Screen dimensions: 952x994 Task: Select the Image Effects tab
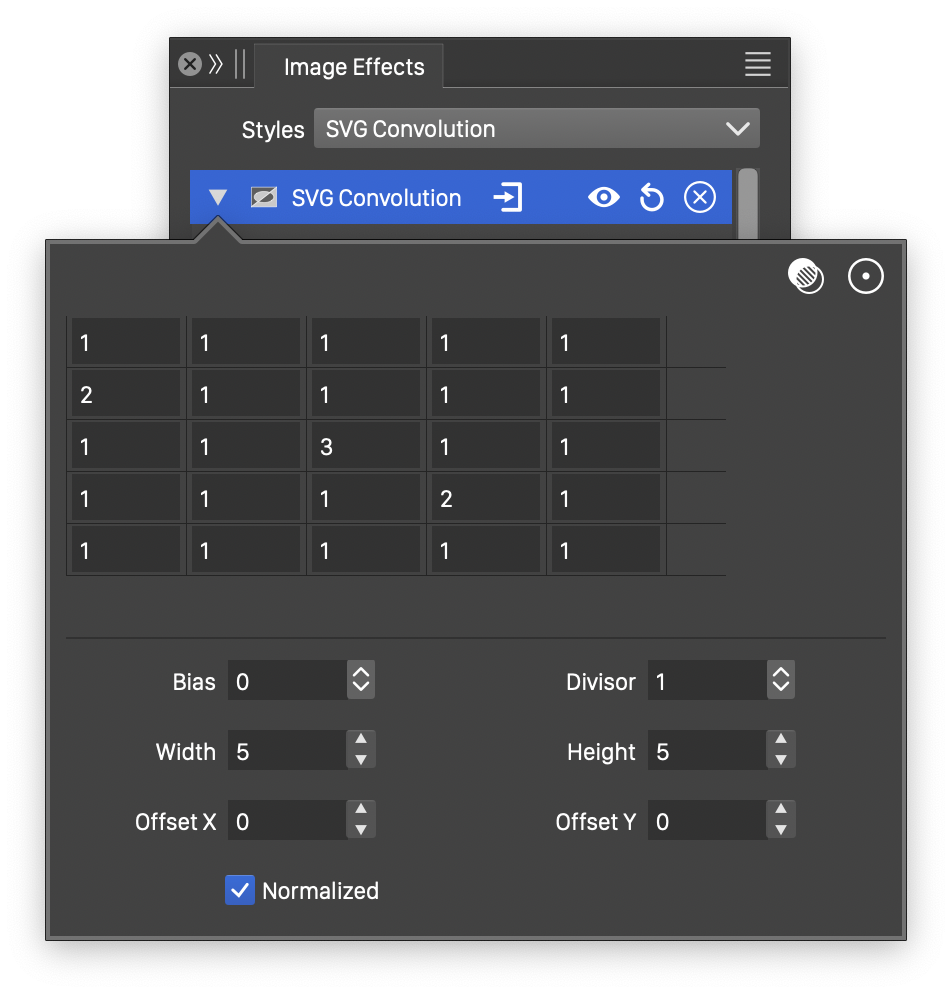(x=354, y=67)
